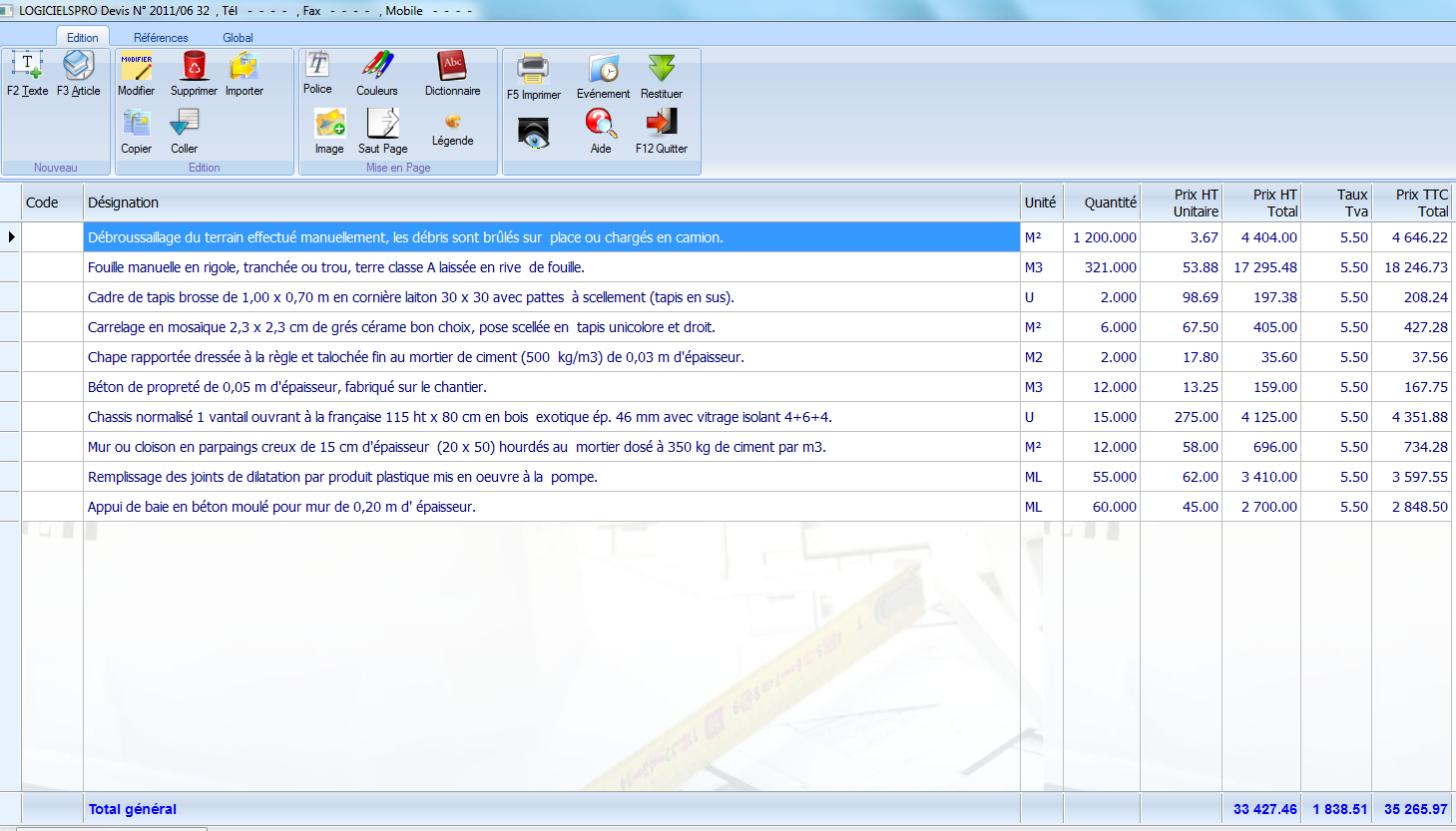Image resolution: width=1456 pixels, height=831 pixels.
Task: Launch the Dictionnaire tool
Action: 452,67
